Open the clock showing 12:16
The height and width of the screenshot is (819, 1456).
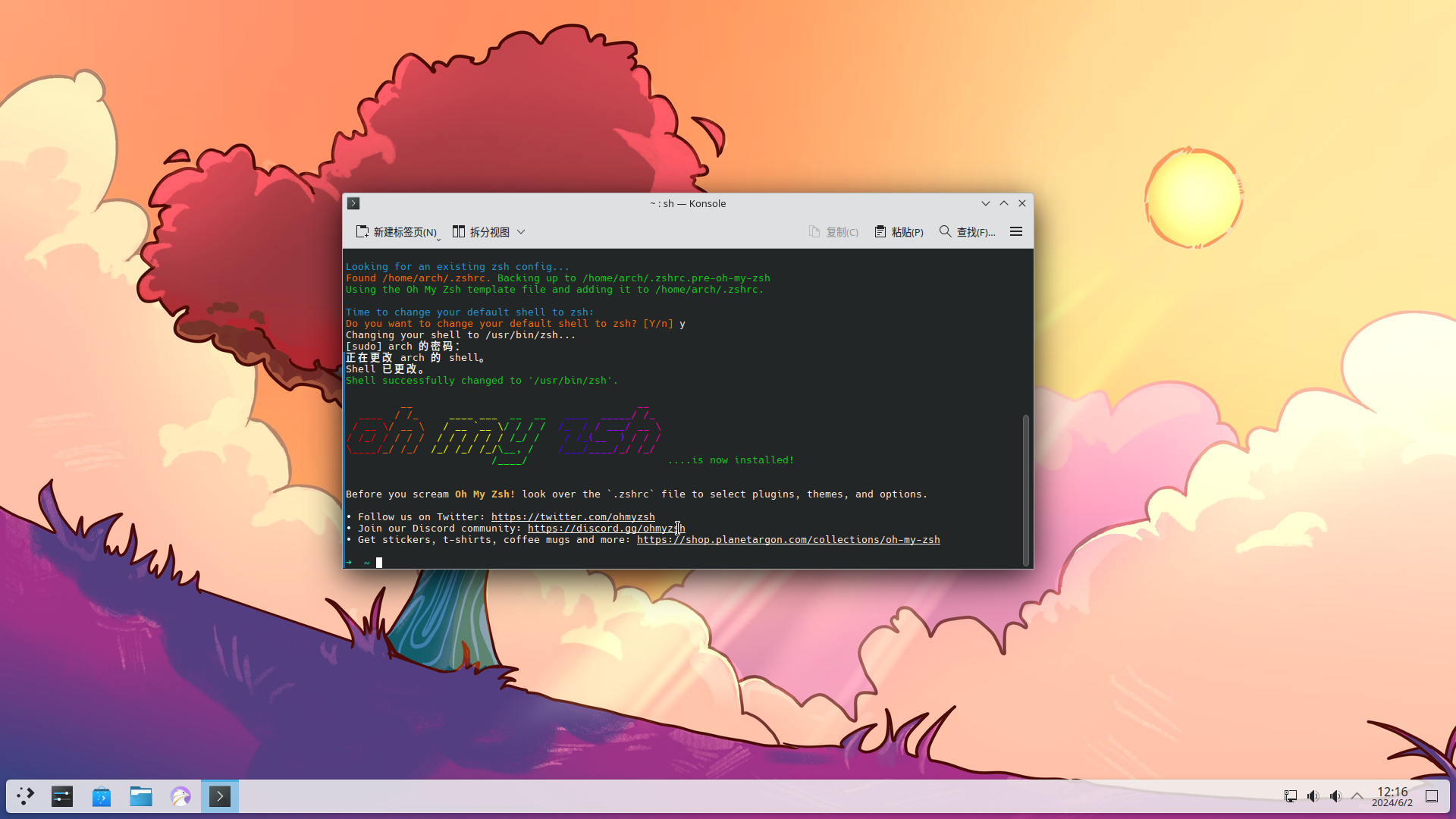1392,796
